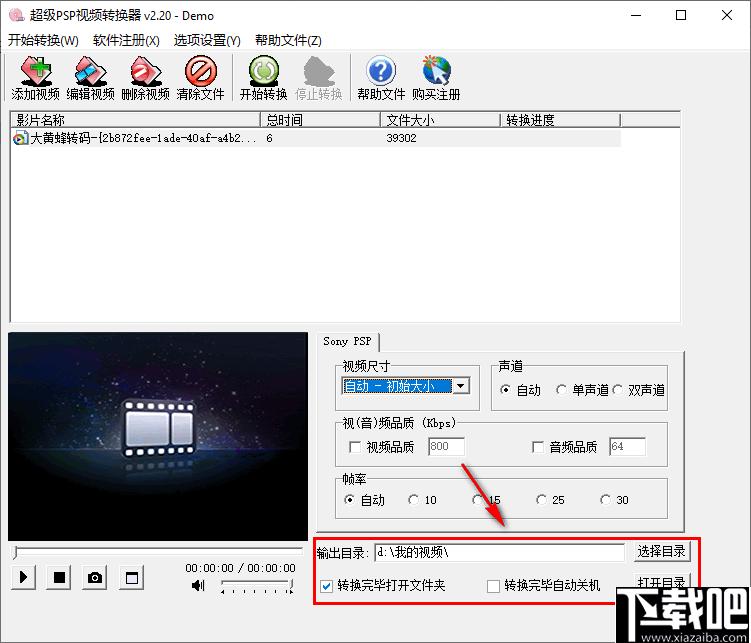Open the 软件注册(X) menu
Image resolution: width=751 pixels, height=643 pixels.
[126, 40]
